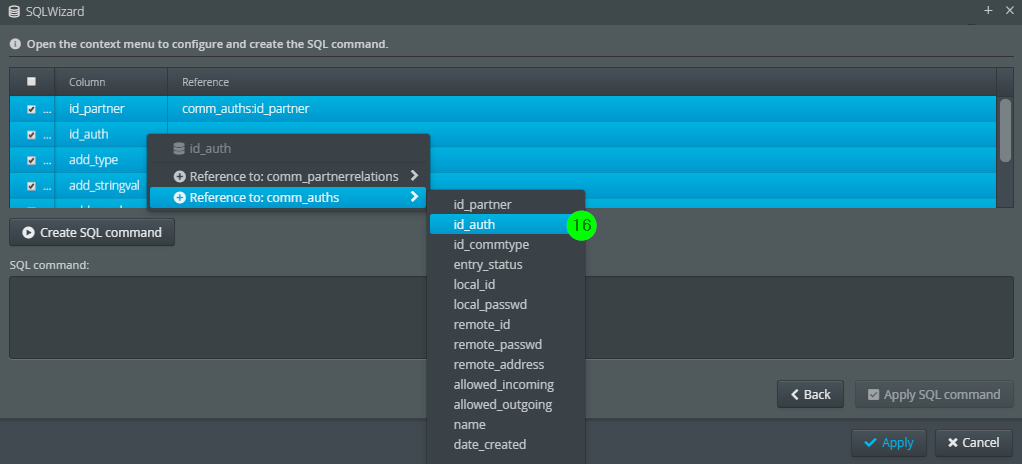
Task: Click the Cancel button
Action: 974,442
